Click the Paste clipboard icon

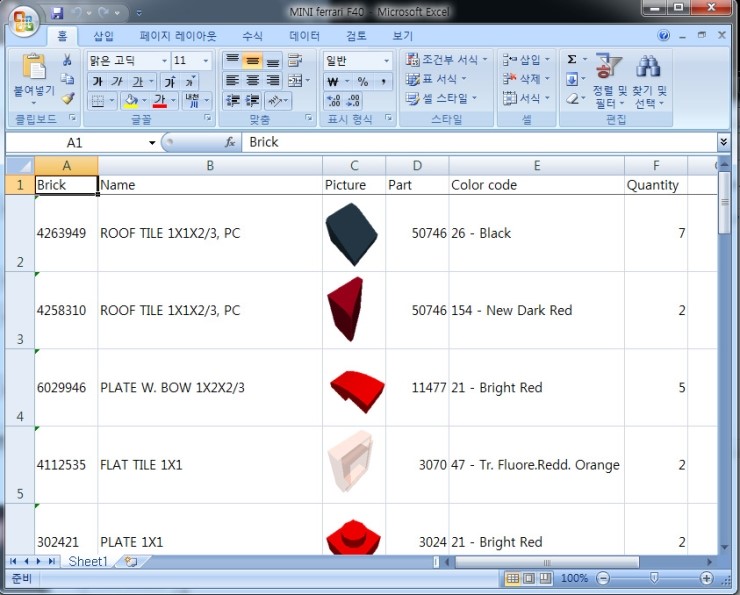(34, 67)
